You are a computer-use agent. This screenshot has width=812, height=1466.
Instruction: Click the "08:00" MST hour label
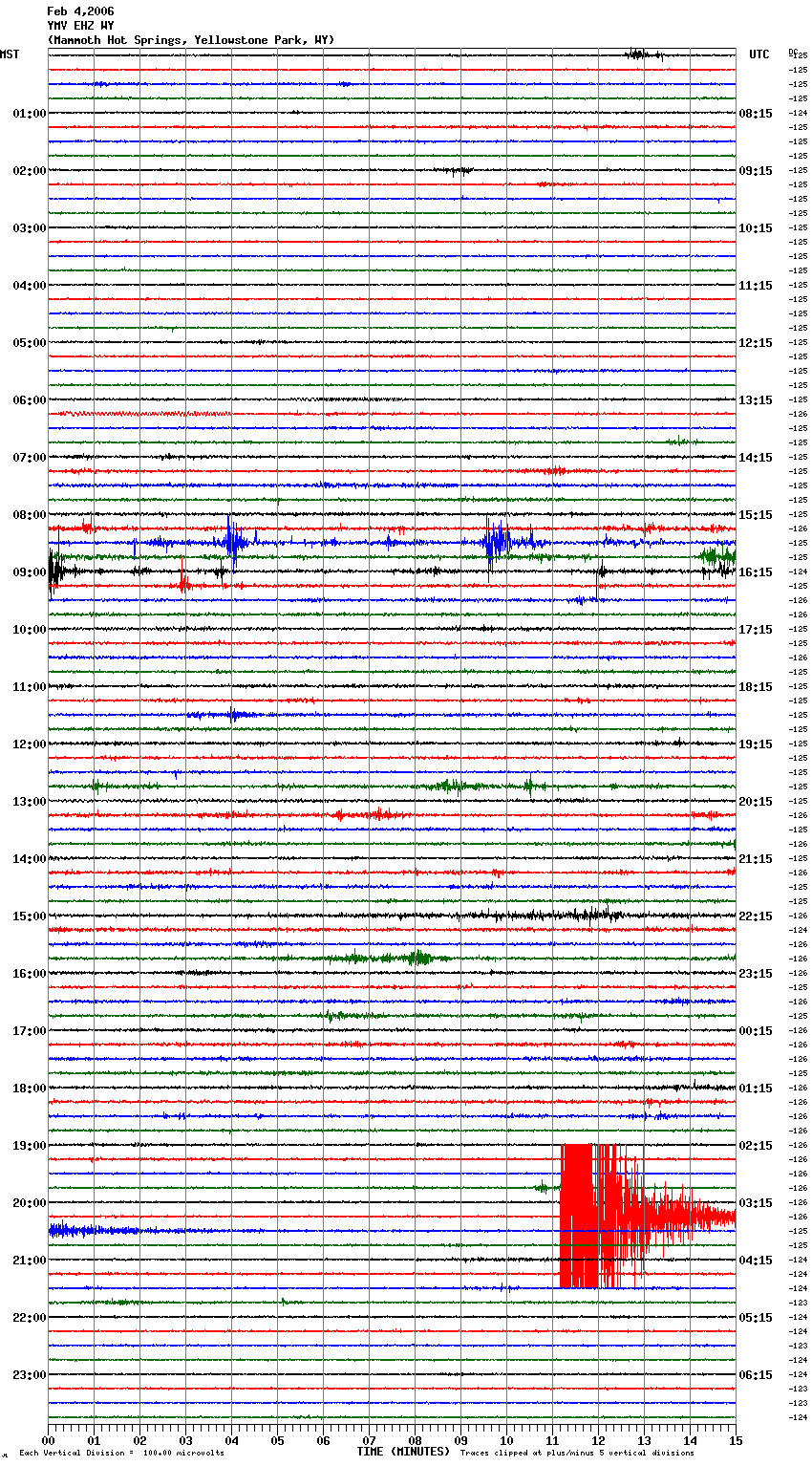tap(29, 515)
